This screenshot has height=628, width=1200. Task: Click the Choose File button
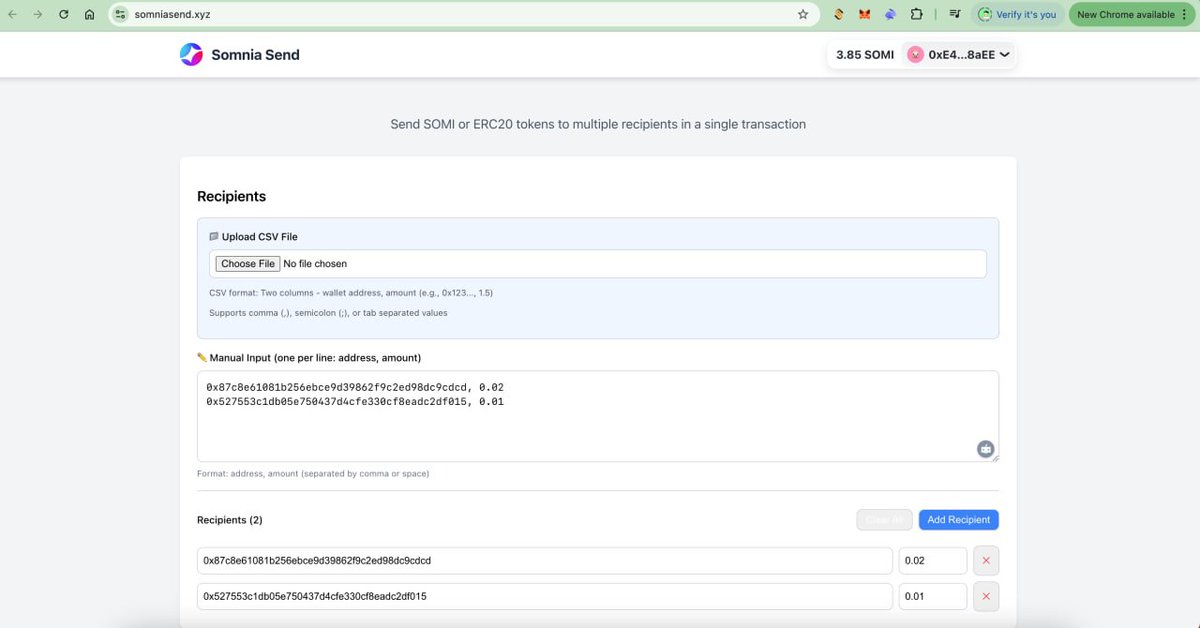(248, 264)
